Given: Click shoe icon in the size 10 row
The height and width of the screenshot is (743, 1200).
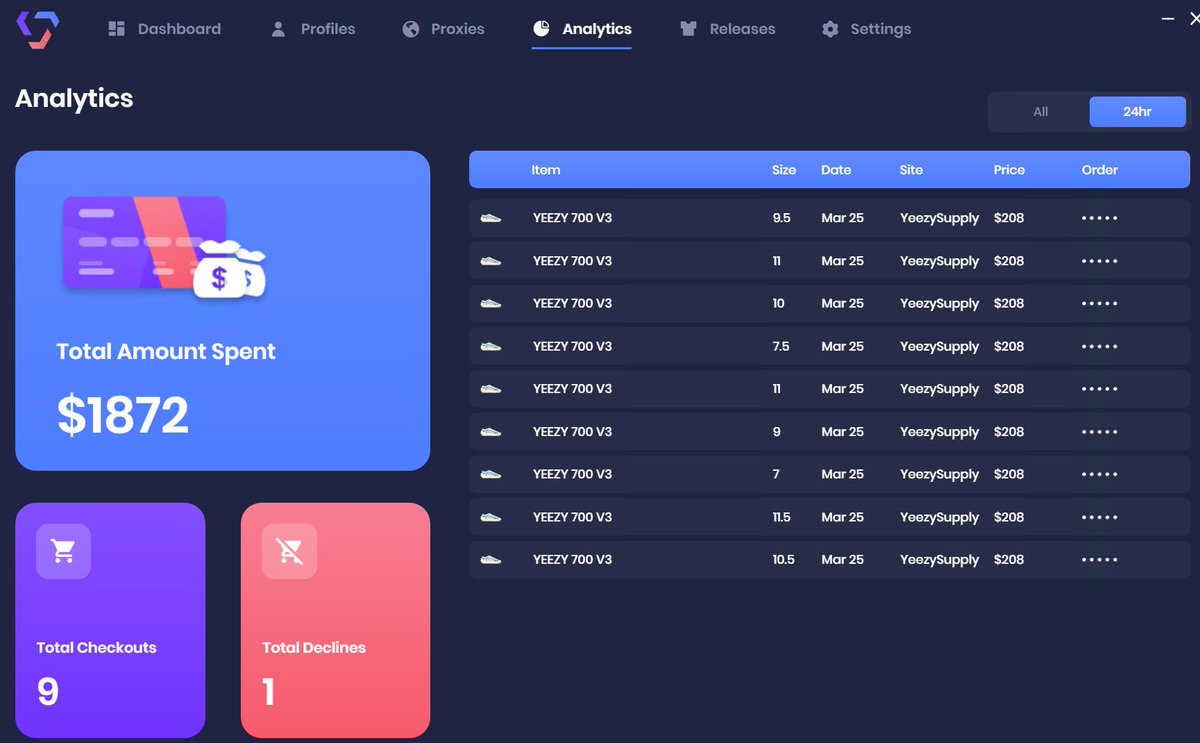Looking at the screenshot, I should pos(490,303).
